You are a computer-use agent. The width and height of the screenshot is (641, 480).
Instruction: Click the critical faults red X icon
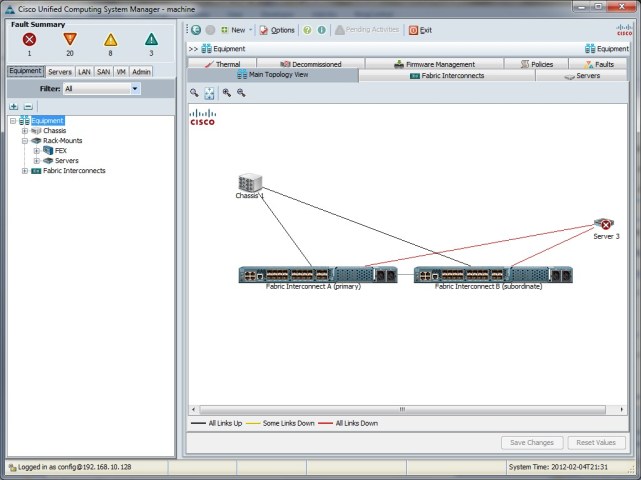coord(29,40)
